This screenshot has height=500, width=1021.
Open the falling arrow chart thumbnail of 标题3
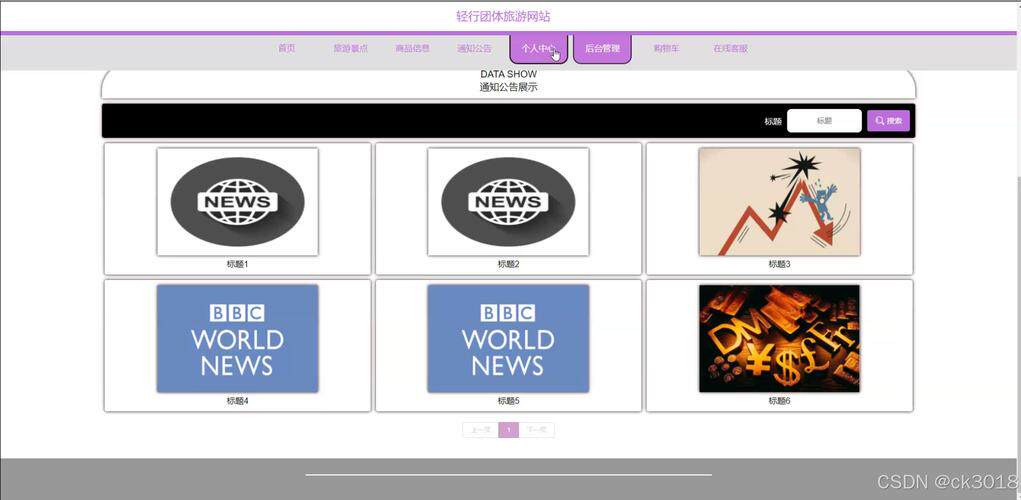coord(779,202)
